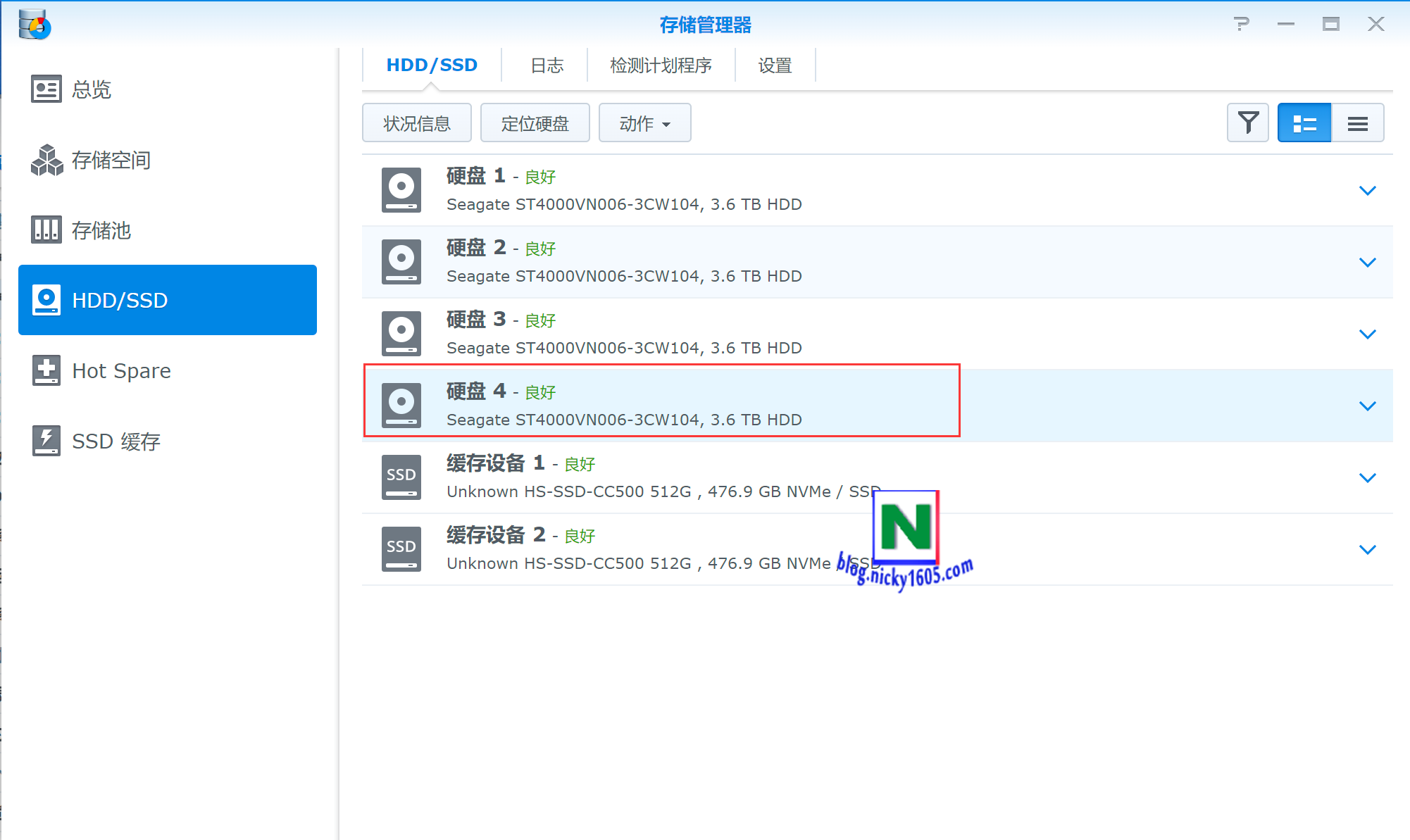This screenshot has width=1410, height=840.
Task: Click the drive icon of 硬盘 4
Action: [401, 406]
